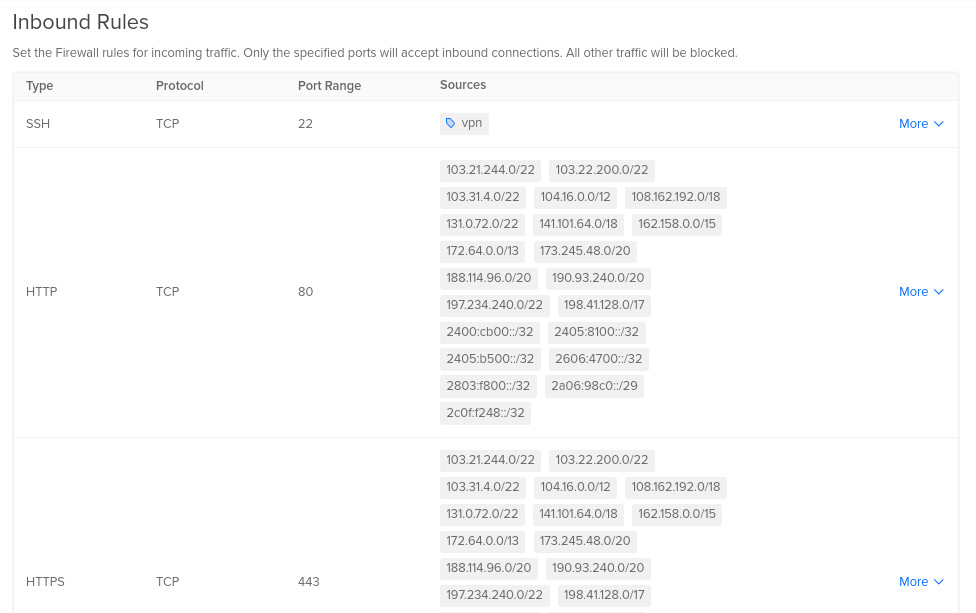Click the 2606:4700::/32 source chip
976x613 pixels.
point(599,359)
